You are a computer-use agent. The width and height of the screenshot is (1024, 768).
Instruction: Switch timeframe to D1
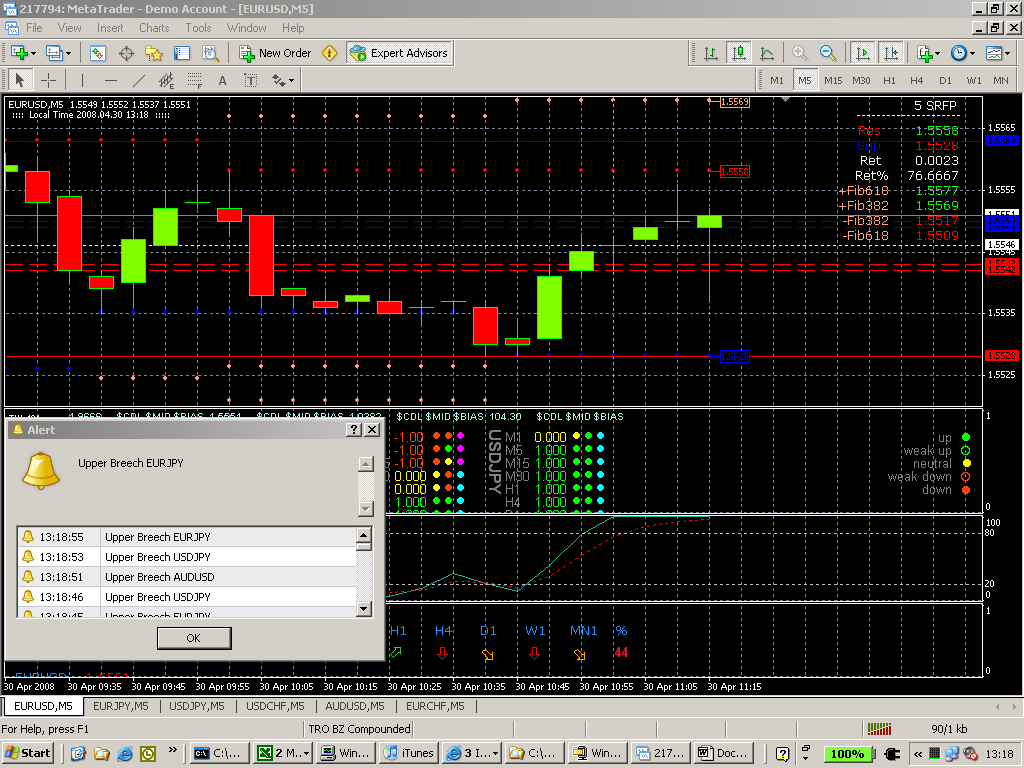click(x=945, y=80)
